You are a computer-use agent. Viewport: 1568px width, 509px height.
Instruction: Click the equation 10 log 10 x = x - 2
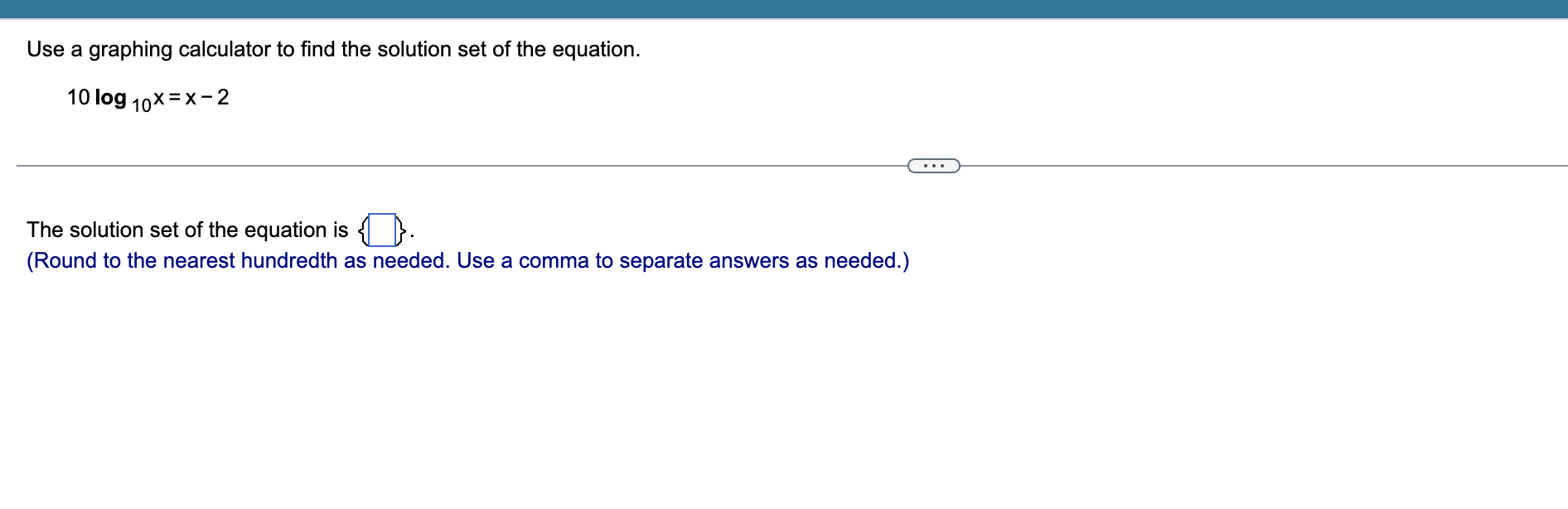[x=148, y=99]
